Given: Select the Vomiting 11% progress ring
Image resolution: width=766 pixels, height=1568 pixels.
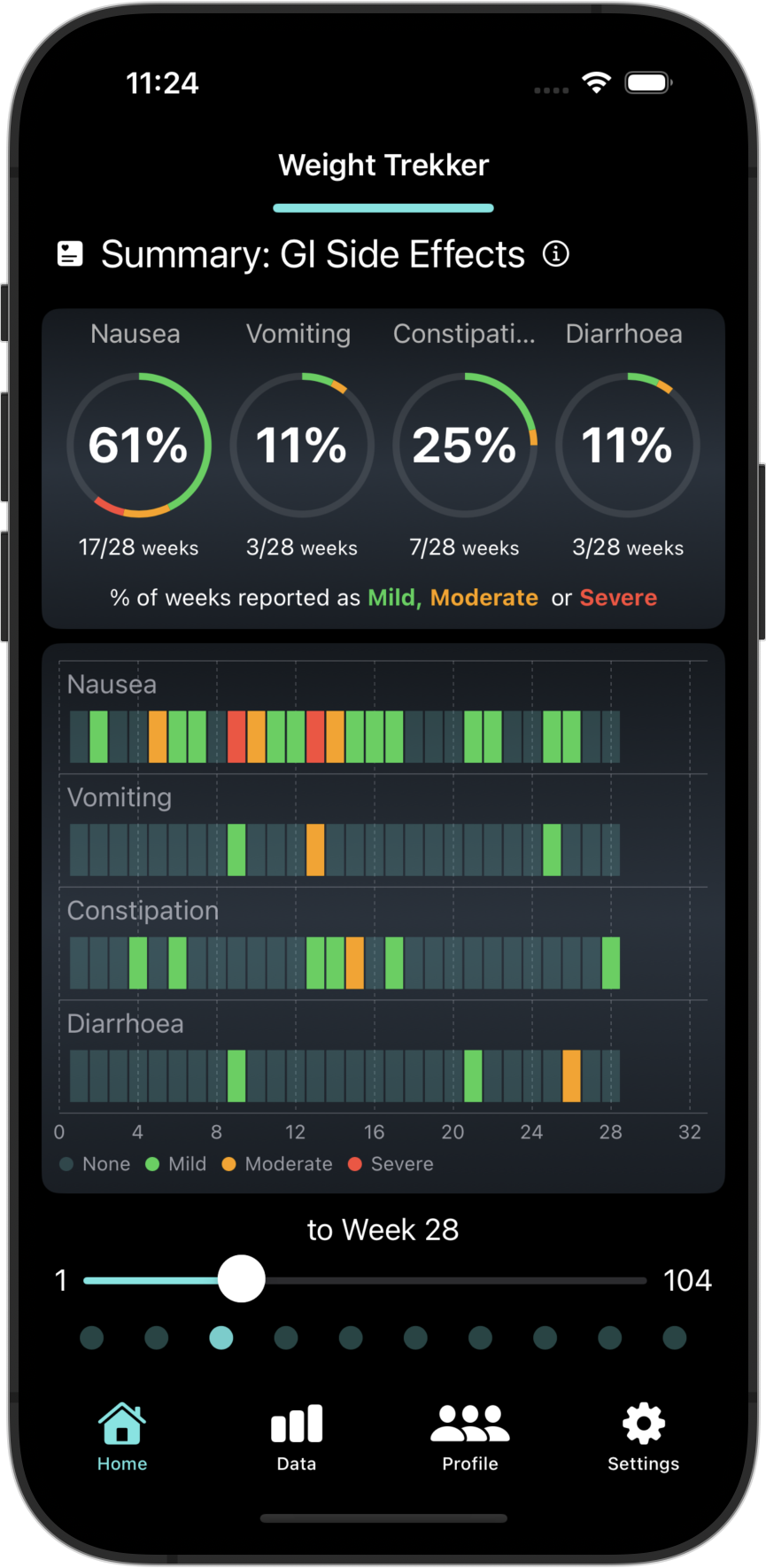Looking at the screenshot, I should (x=302, y=445).
